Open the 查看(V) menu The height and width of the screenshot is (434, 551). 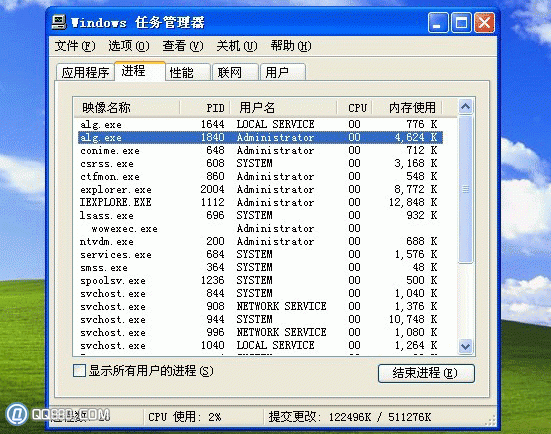[x=183, y=46]
